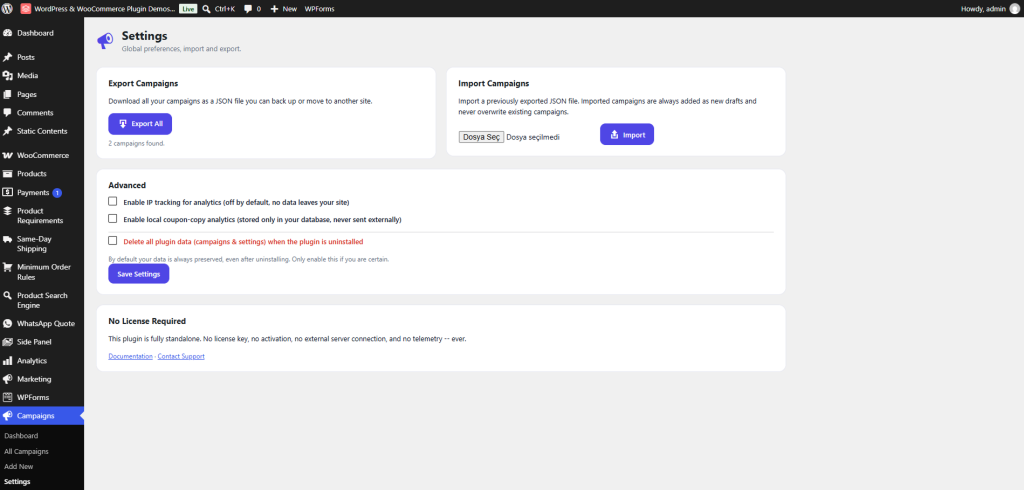Click the Live status badge
Screen dimensions: 1024x490
point(188,8)
